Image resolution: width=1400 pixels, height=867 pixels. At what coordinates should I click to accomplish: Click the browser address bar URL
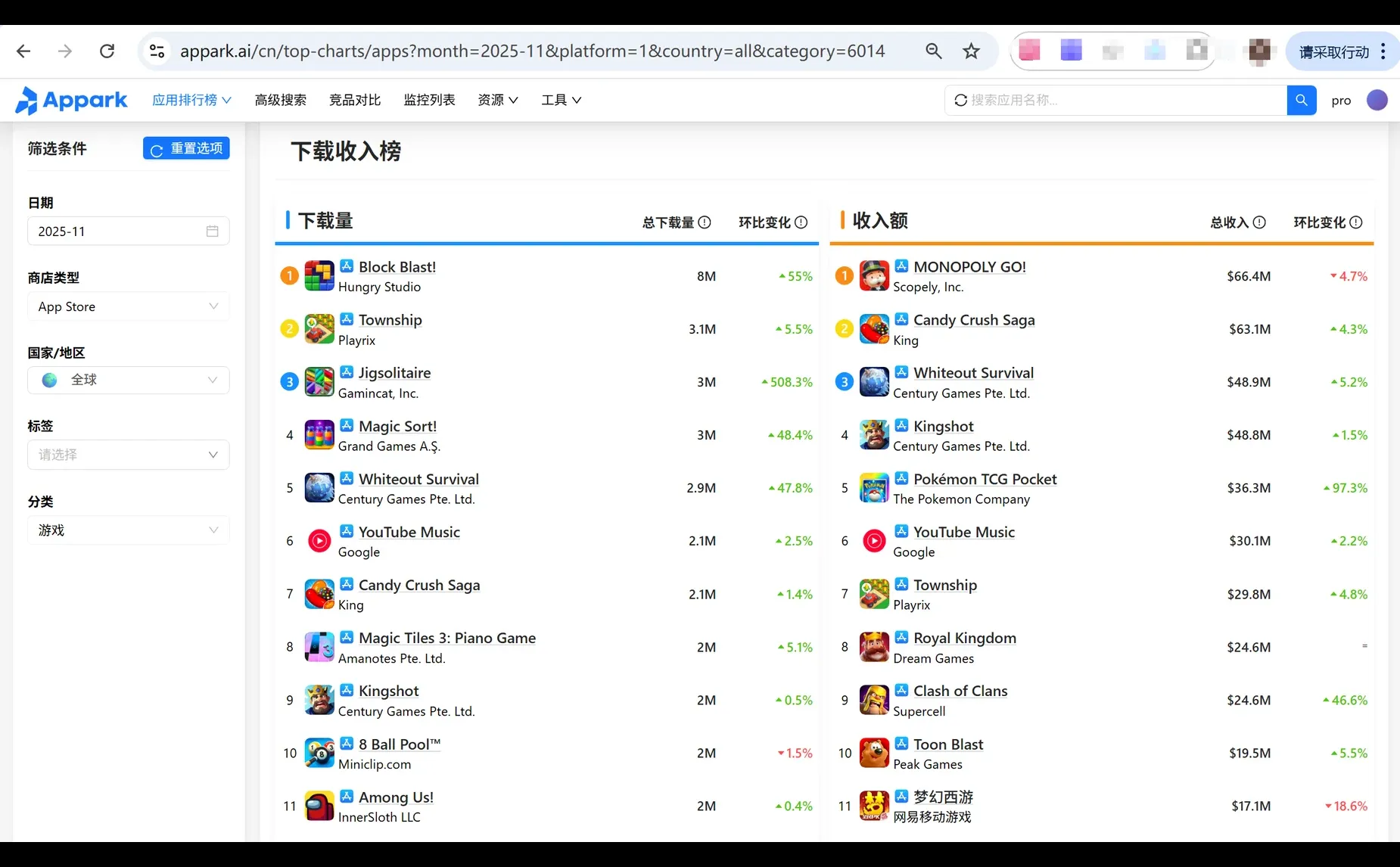[x=532, y=51]
